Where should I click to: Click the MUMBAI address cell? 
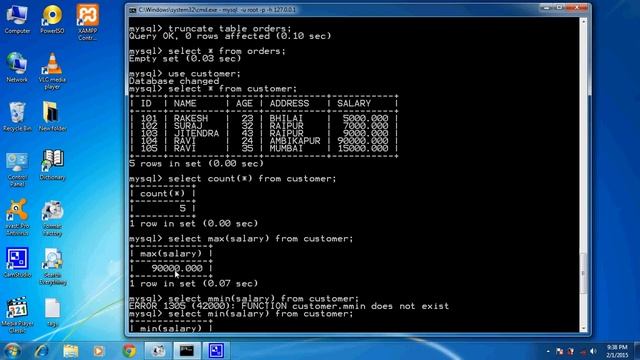coord(286,149)
